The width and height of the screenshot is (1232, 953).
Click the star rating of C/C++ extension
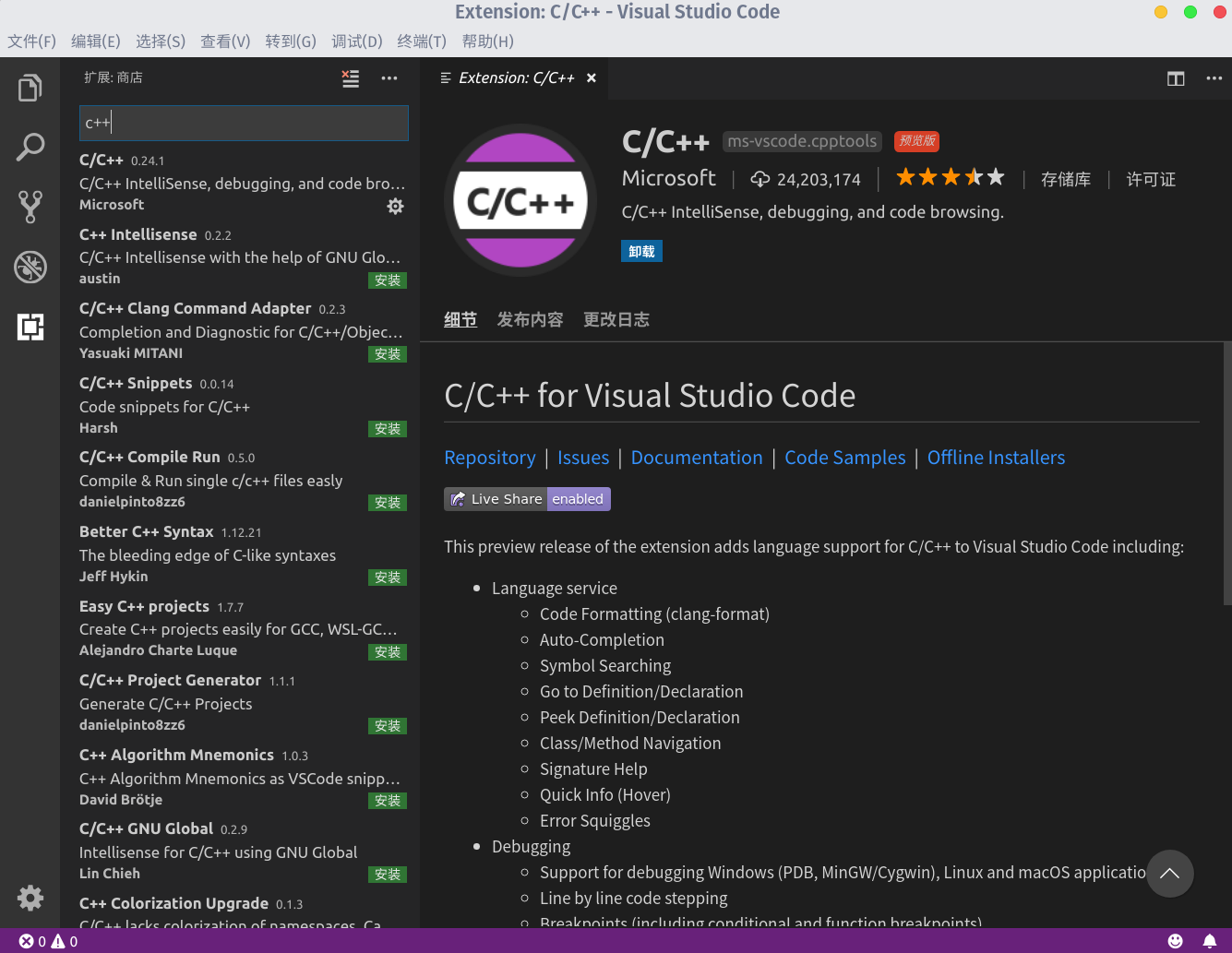coord(951,177)
